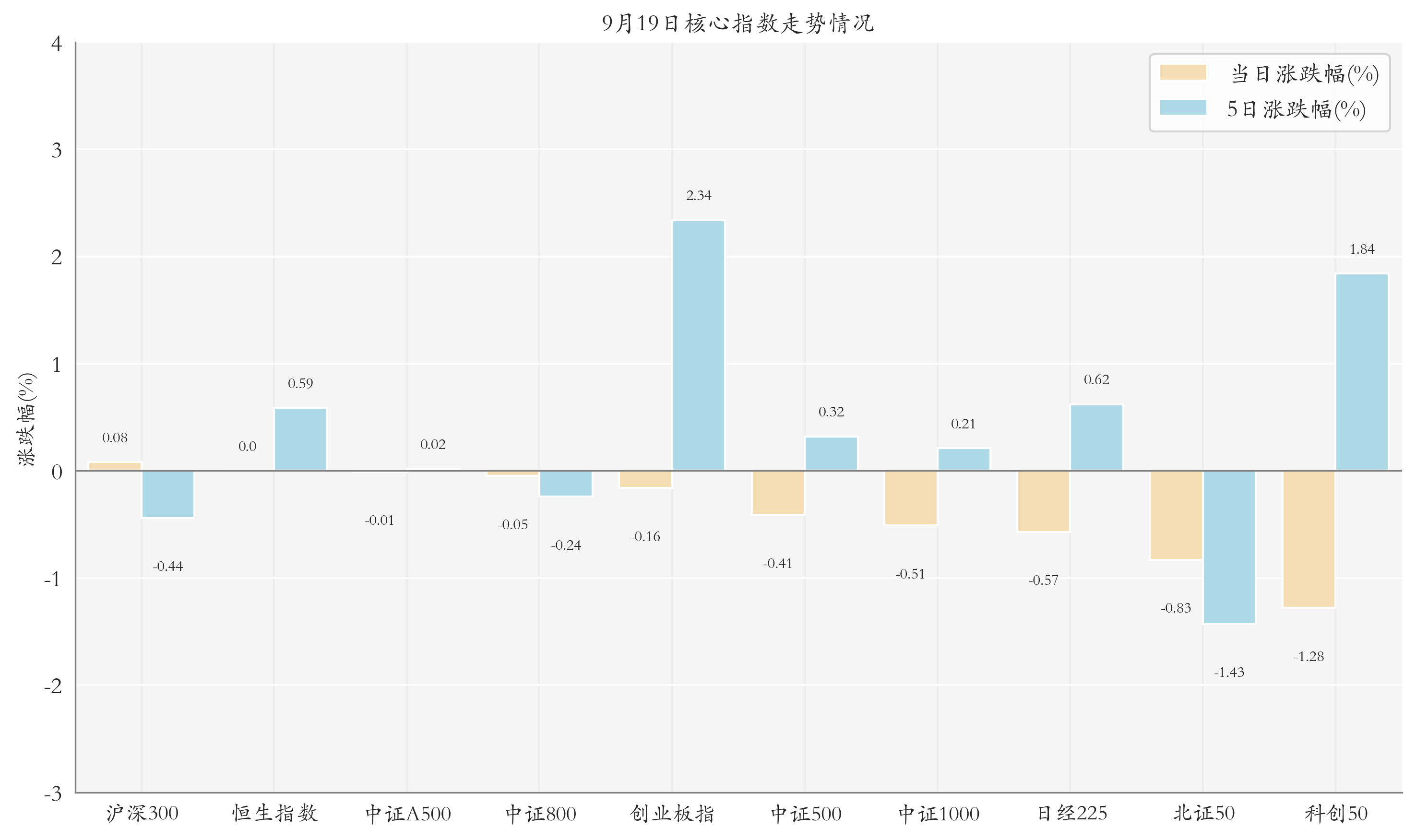Screen dimensions: 1416x840
Task: Click the blue 5日涨跌幅 legend swatch
Action: (x=1182, y=107)
